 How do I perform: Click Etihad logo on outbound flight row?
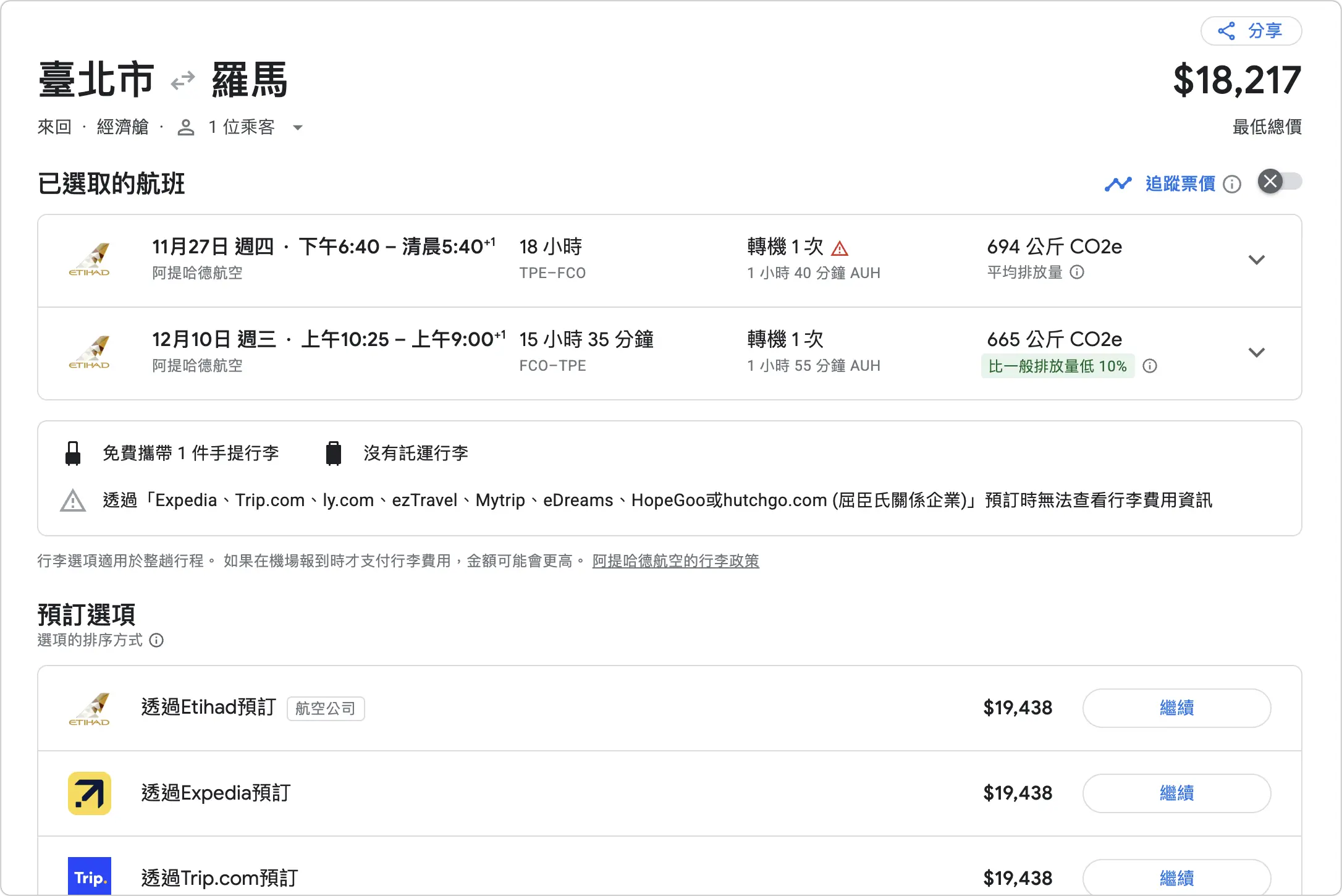click(x=90, y=260)
